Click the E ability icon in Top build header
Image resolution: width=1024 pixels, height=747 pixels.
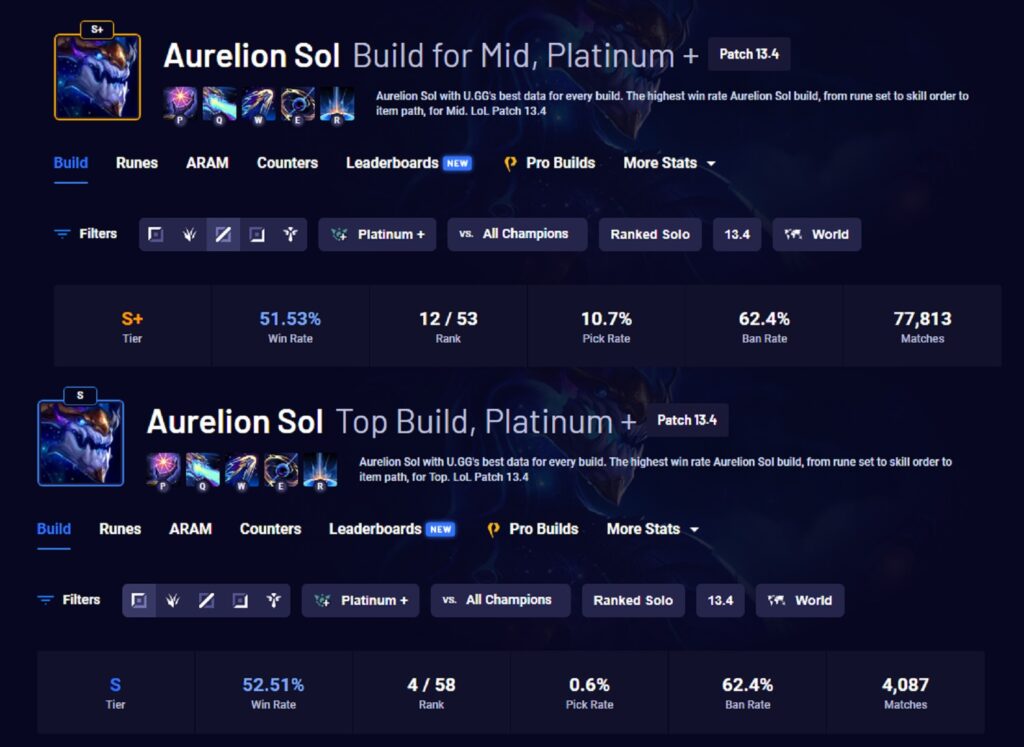coord(281,471)
